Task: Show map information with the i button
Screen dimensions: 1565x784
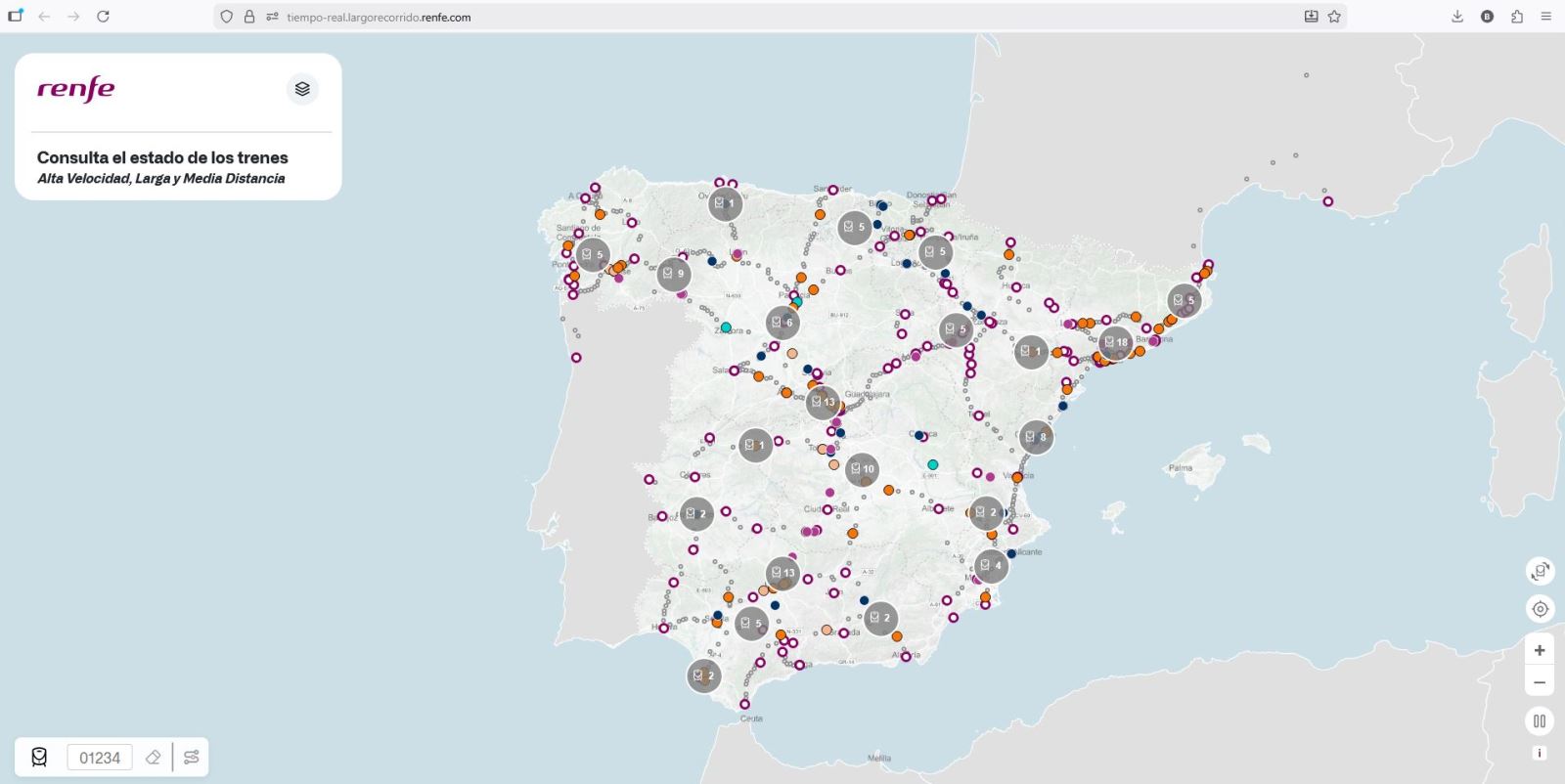Action: (1540, 753)
